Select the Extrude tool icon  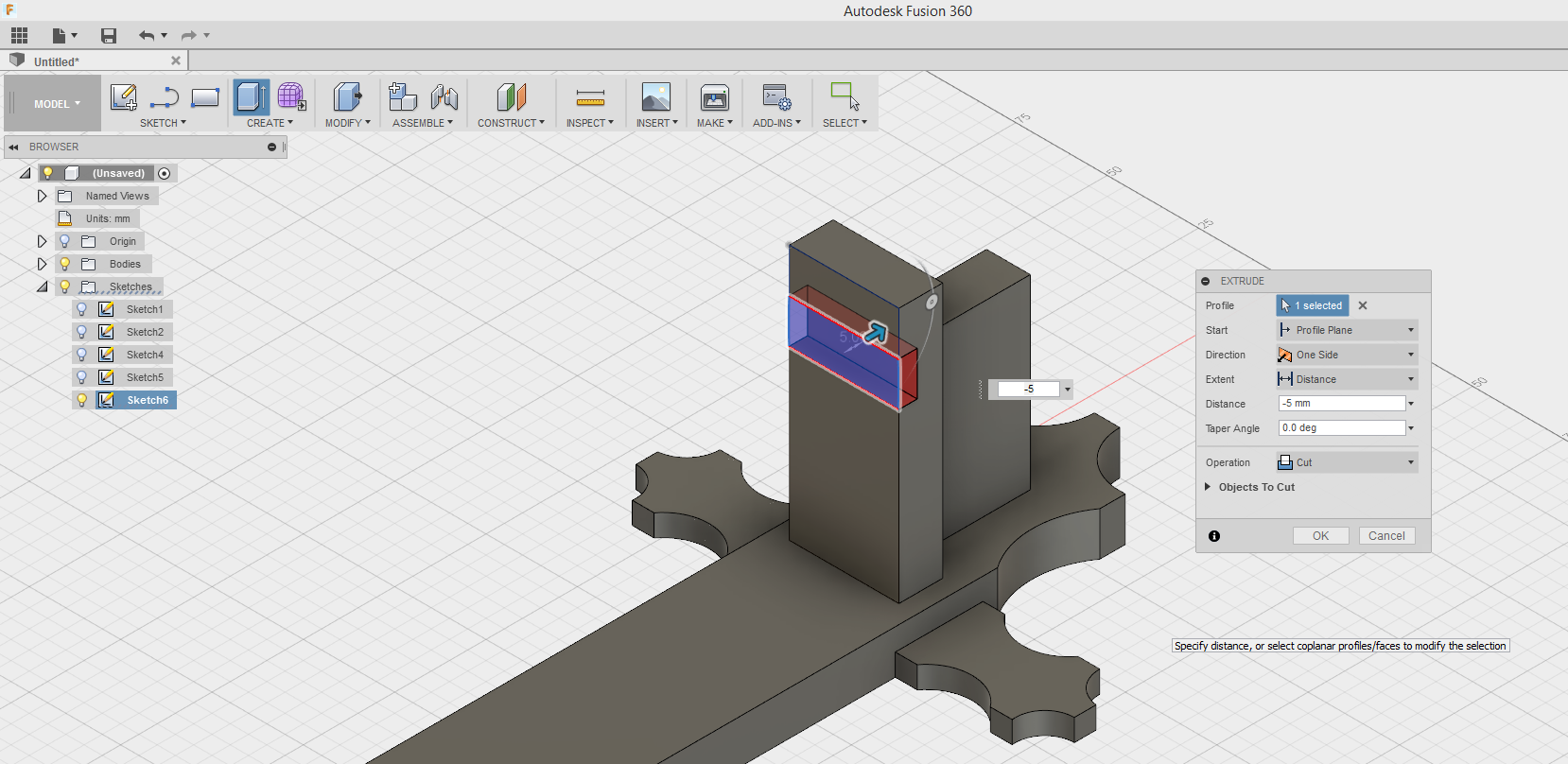point(252,96)
